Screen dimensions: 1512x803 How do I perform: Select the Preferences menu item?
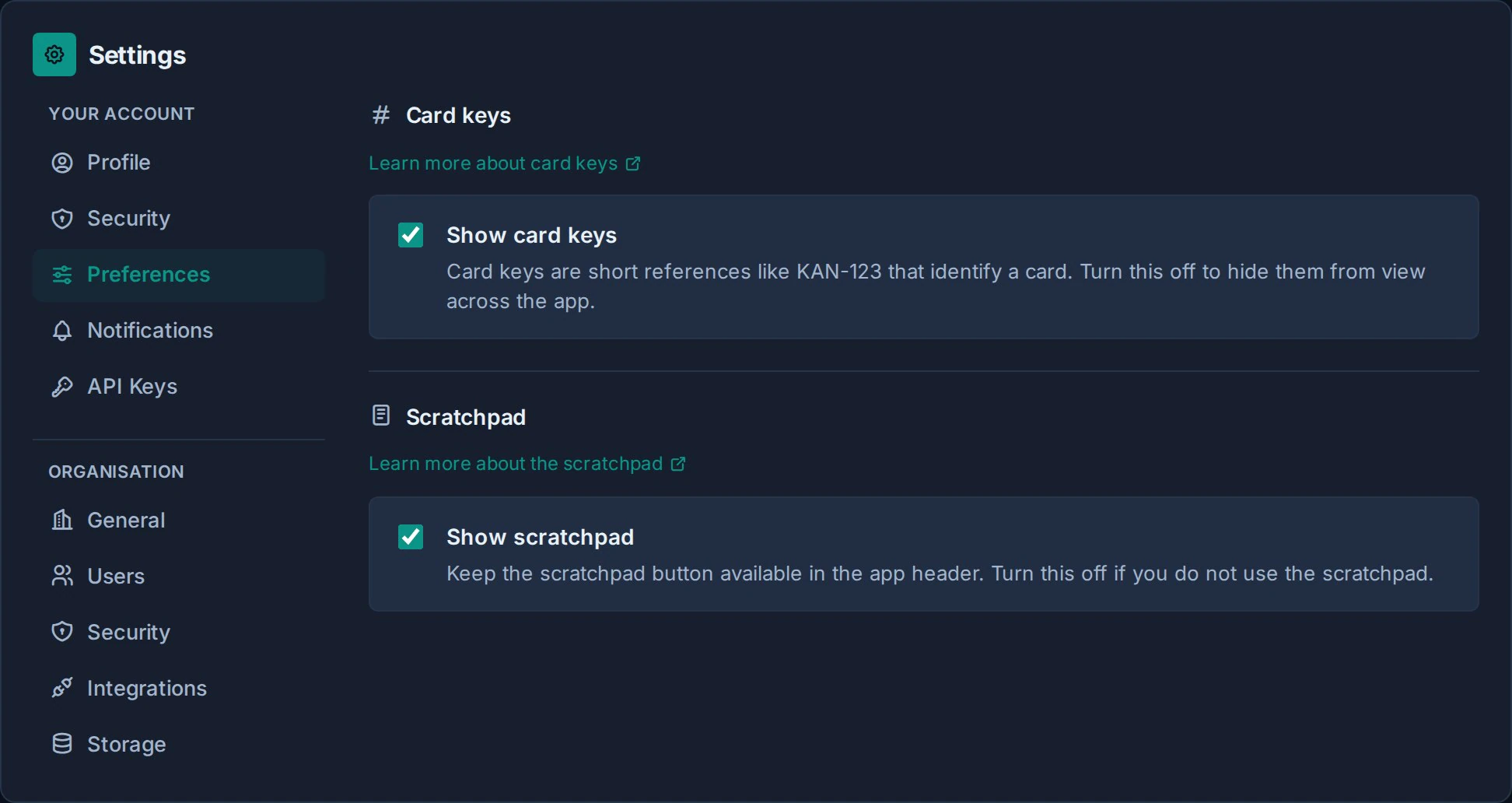click(x=179, y=275)
